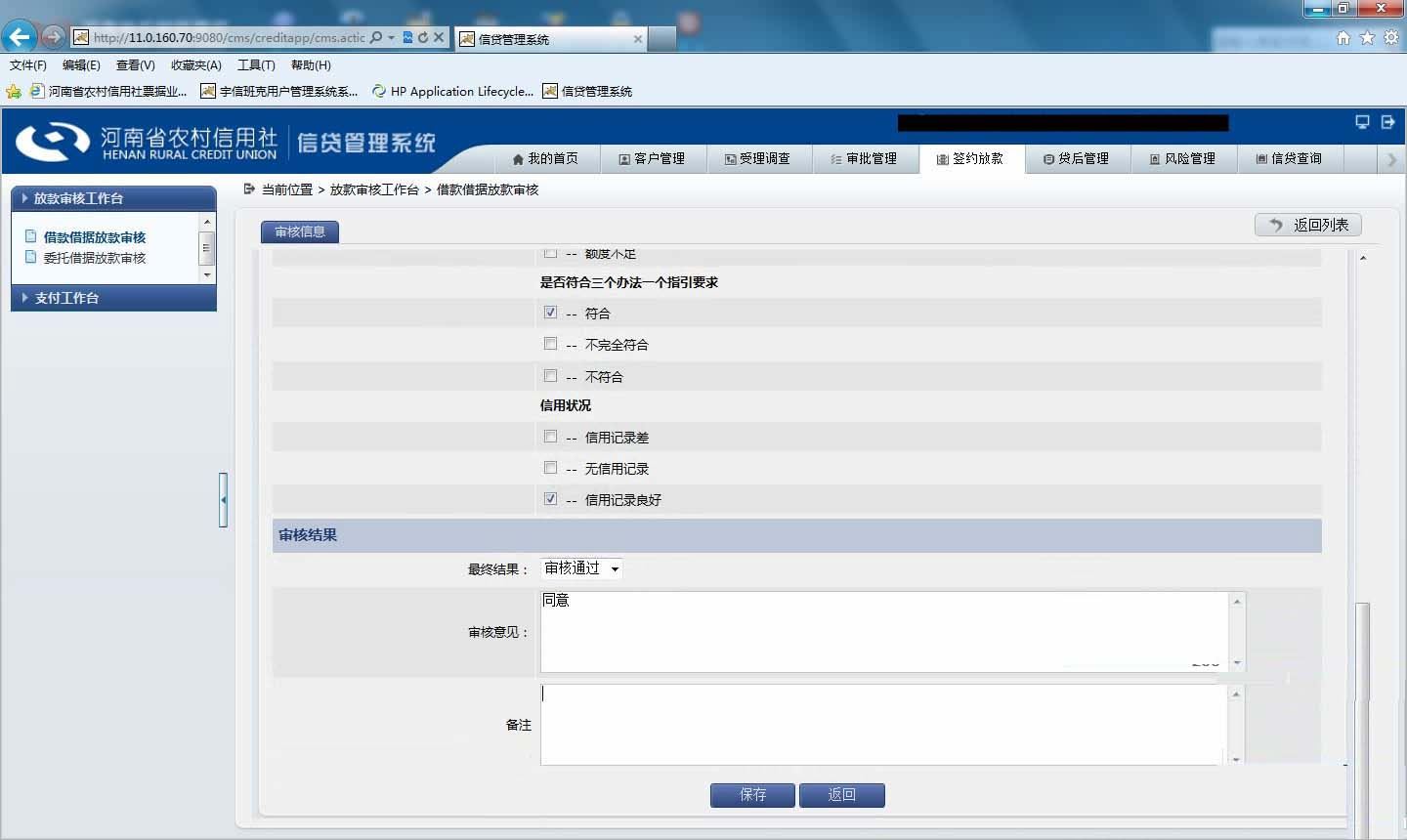This screenshot has width=1407, height=840.
Task: Open the 查看(V) menu
Action: tap(135, 65)
